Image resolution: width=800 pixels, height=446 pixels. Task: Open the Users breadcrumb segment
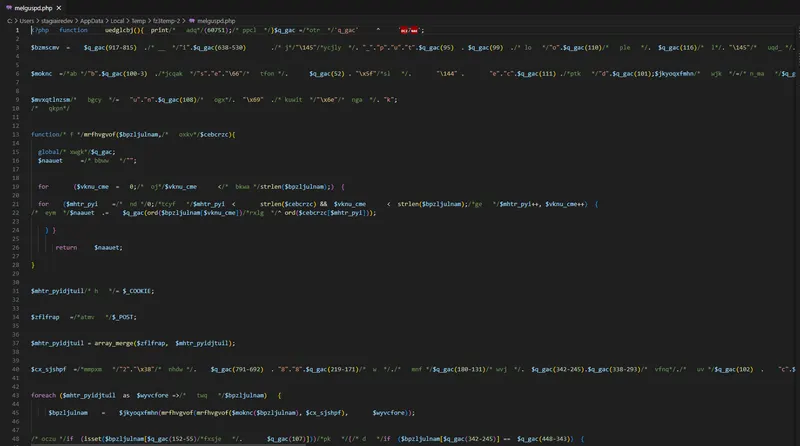click(27, 21)
